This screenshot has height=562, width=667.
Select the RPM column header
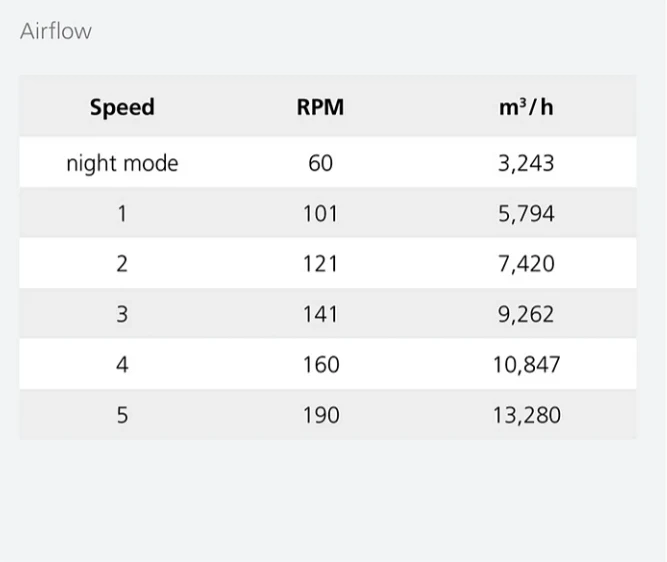[320, 107]
